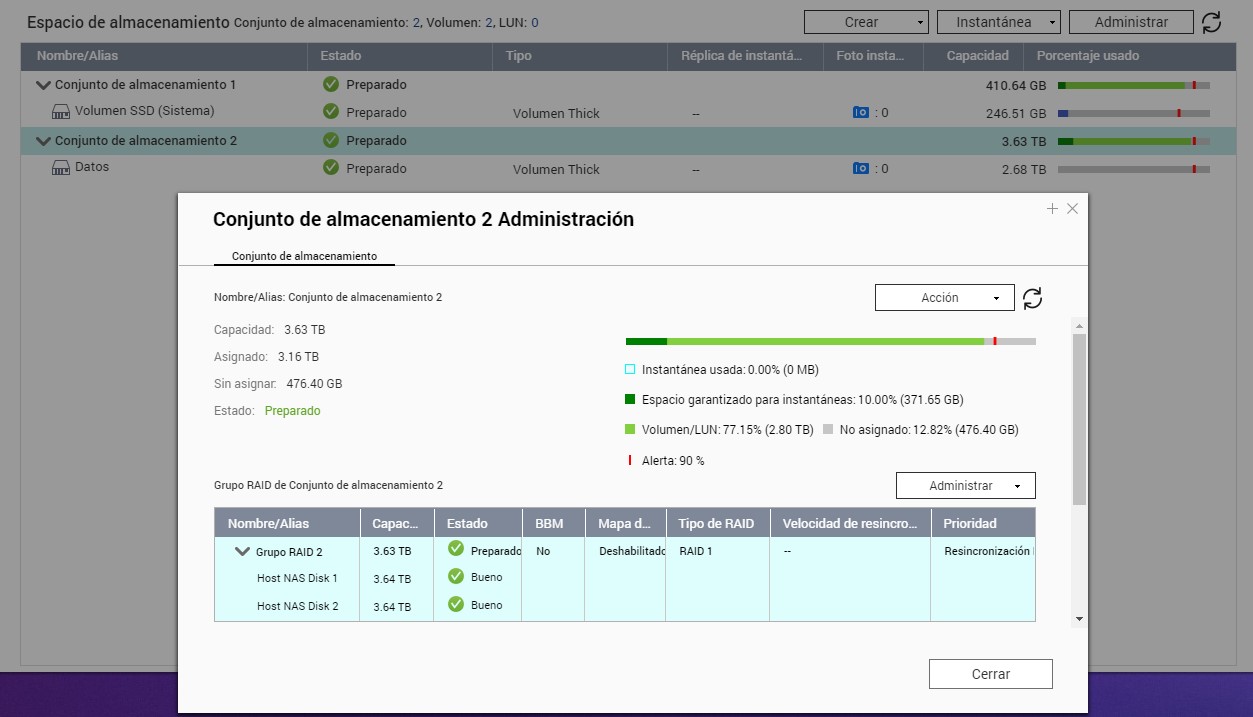Viewport: 1253px width, 717px height.
Task: Click the Volumen SSD (Sistema) disk icon
Action: point(60,112)
